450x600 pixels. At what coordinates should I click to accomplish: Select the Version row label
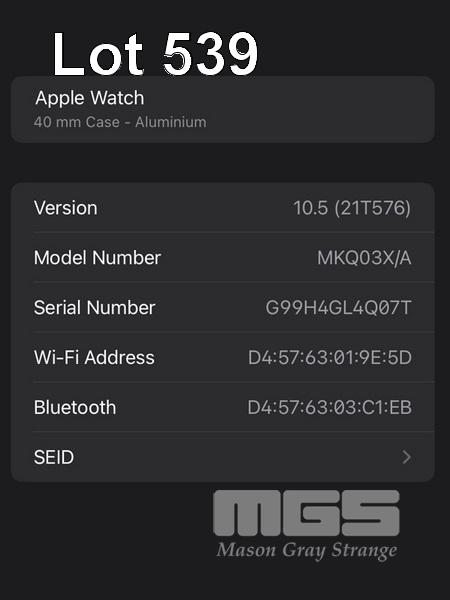click(x=65, y=208)
